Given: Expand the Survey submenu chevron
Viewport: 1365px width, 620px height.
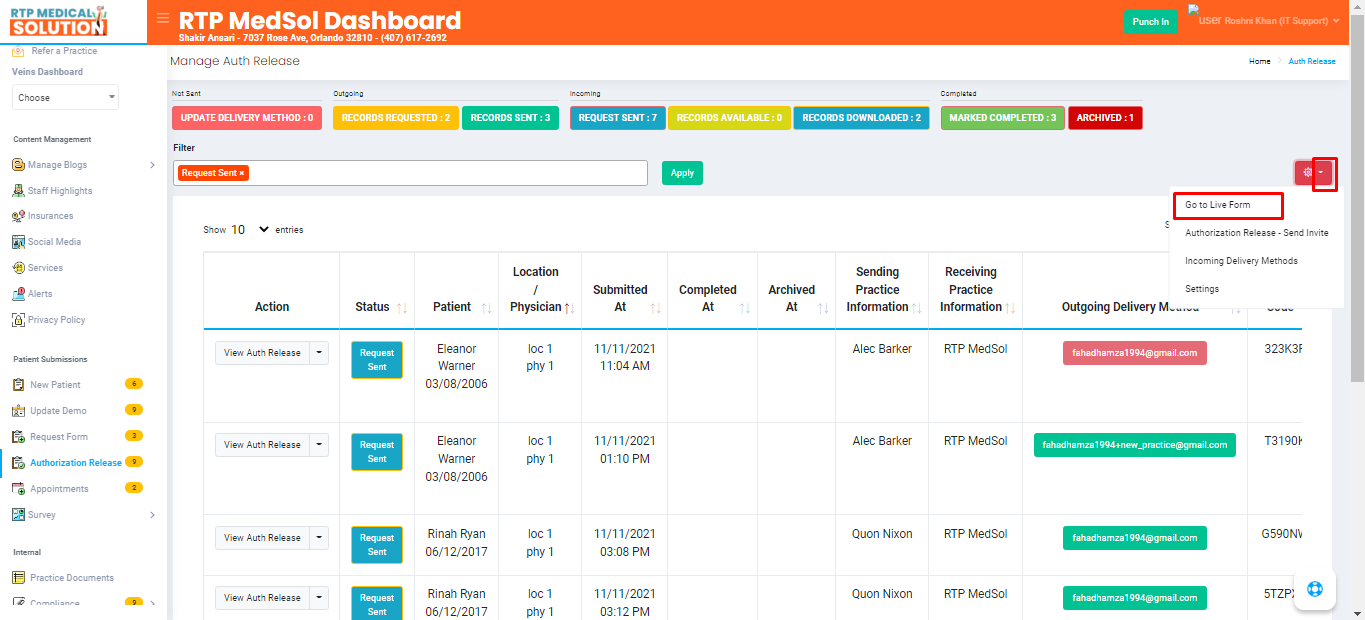Looking at the screenshot, I should [x=152, y=515].
